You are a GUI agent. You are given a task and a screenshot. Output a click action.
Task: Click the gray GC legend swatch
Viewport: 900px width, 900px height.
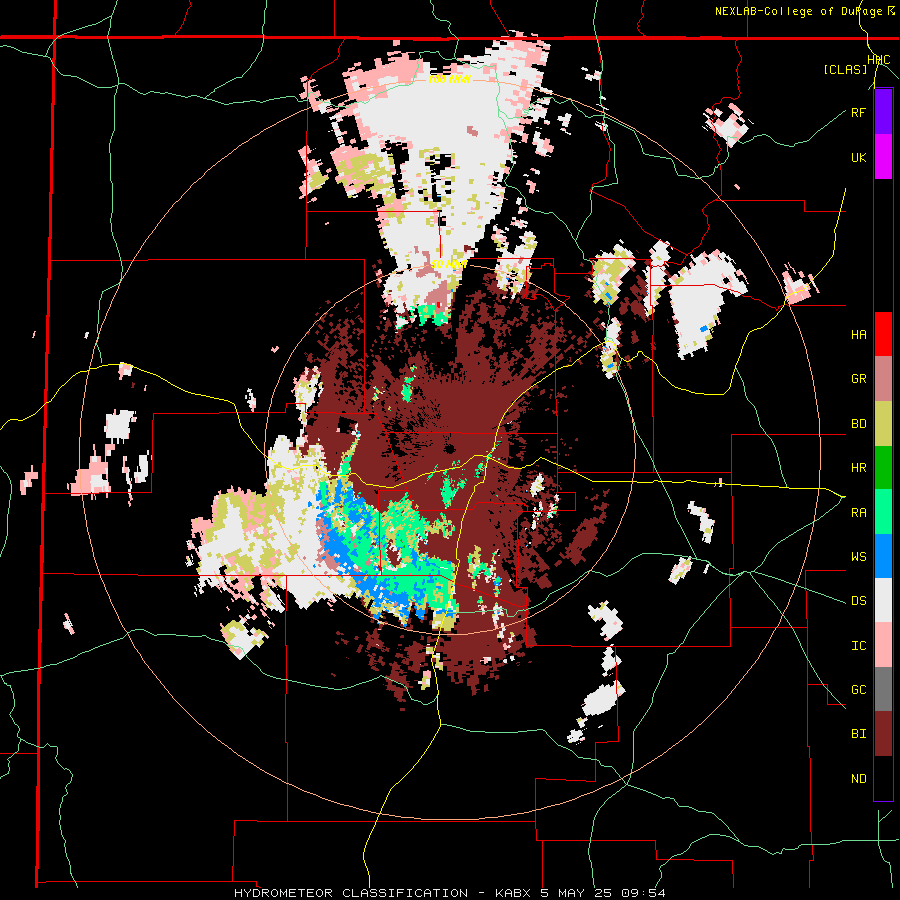[x=883, y=689]
